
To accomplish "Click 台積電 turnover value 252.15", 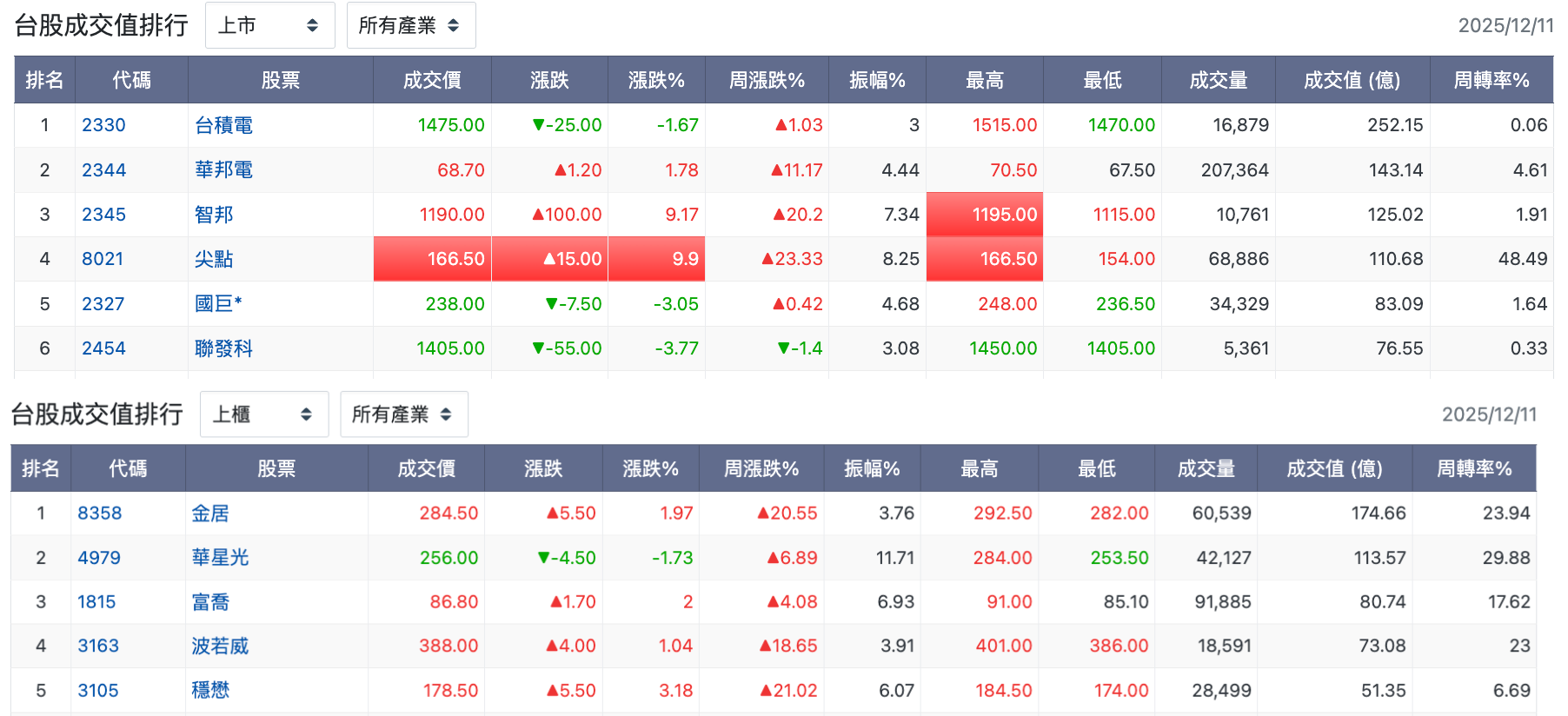I will (1395, 125).
